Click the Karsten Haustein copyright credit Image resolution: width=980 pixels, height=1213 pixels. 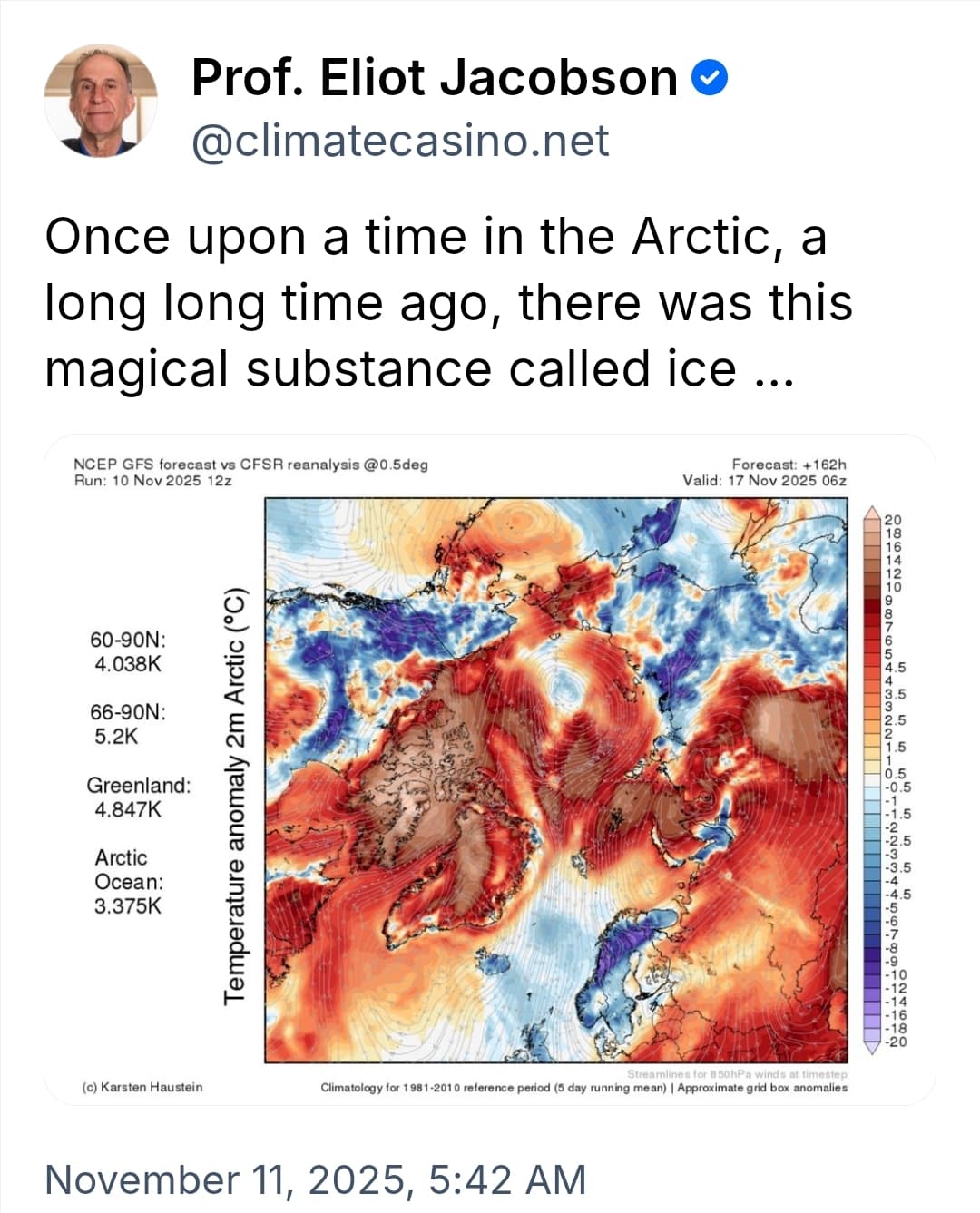(x=142, y=1086)
